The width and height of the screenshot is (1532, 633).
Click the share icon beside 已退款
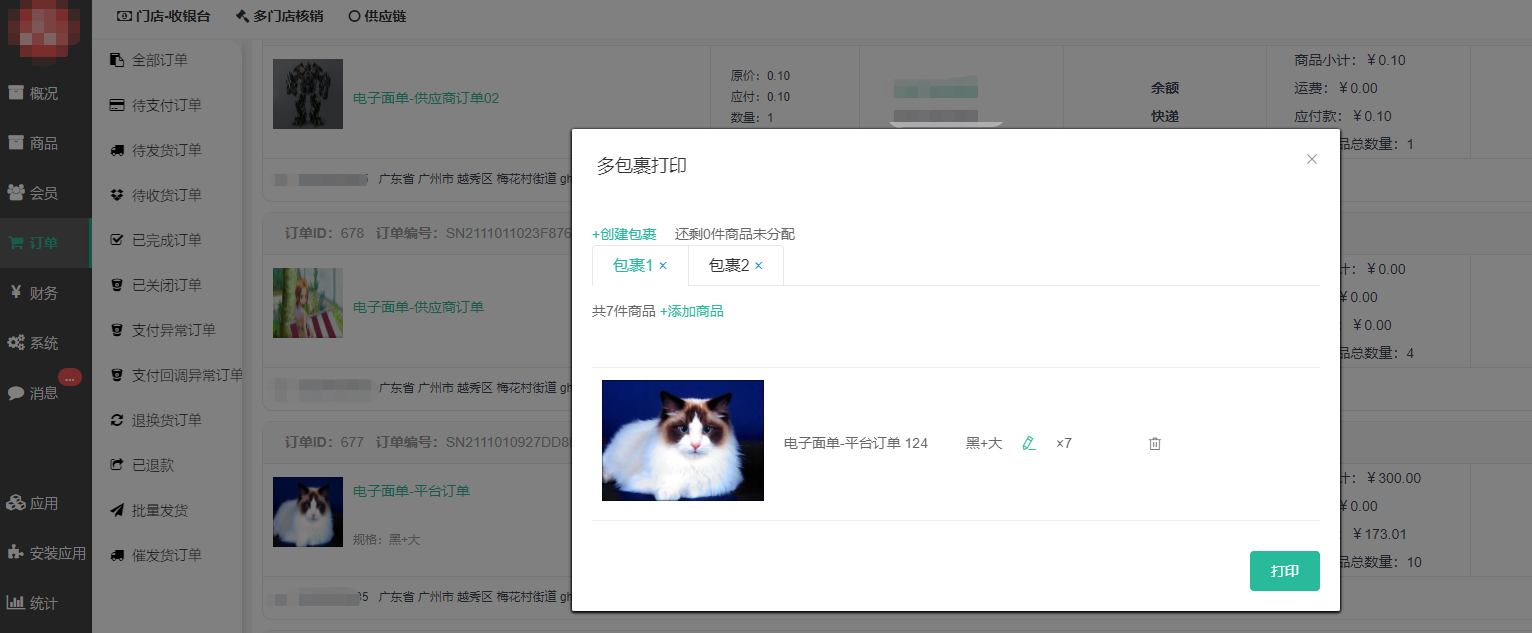point(117,465)
